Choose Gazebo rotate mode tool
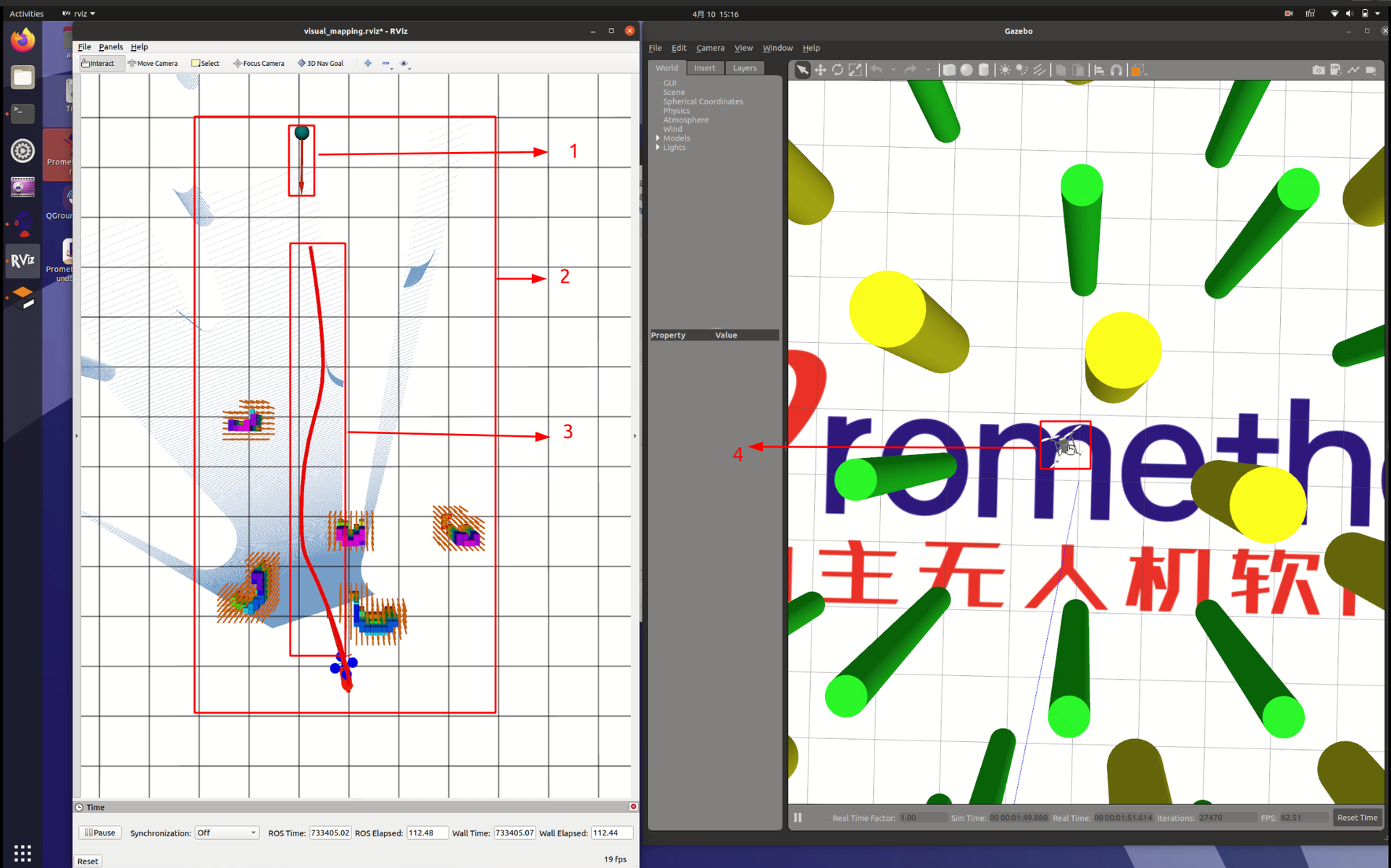The image size is (1391, 868). pyautogui.click(x=837, y=70)
